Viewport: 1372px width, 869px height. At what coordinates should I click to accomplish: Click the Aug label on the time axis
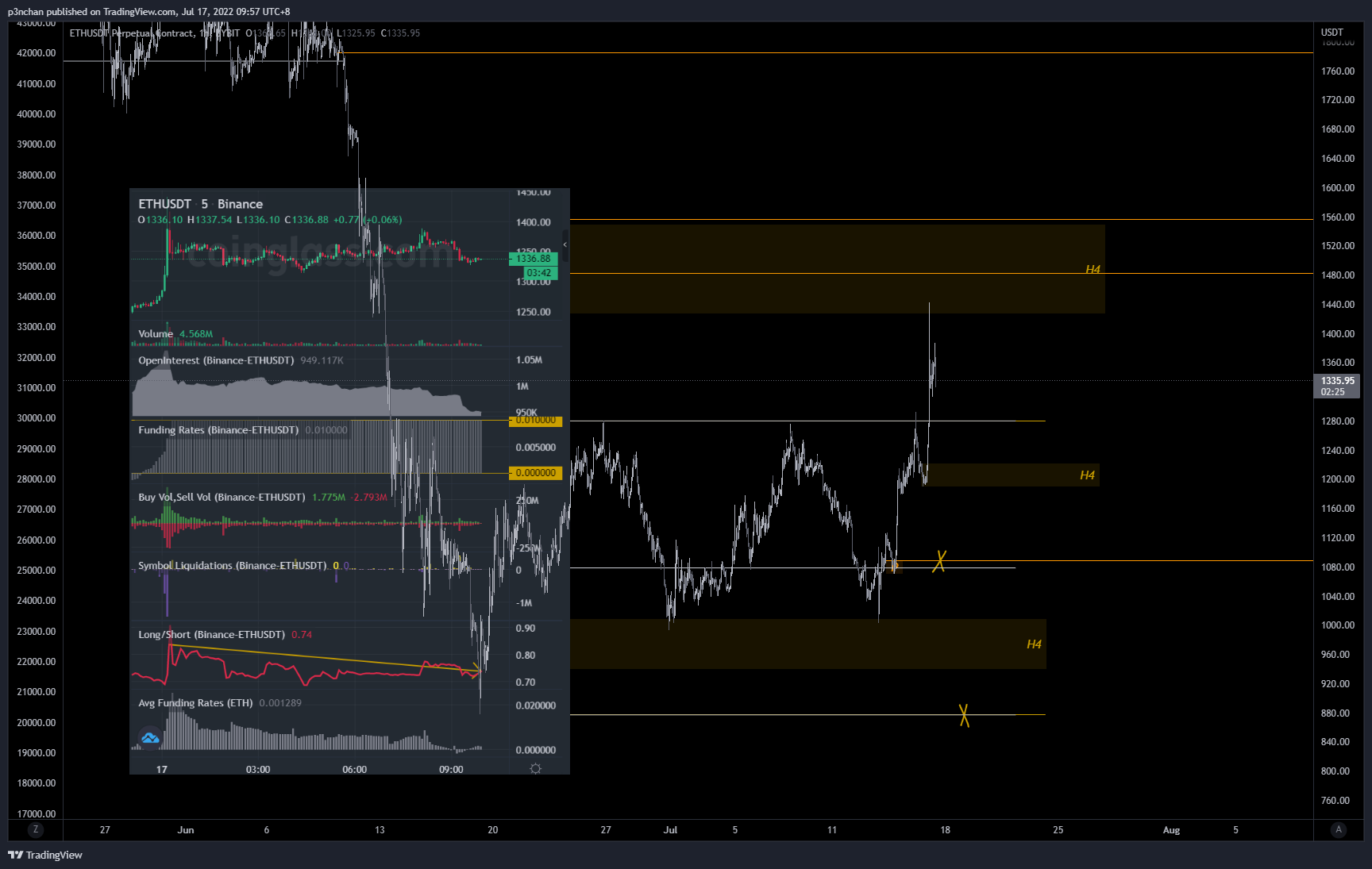pos(1171,830)
